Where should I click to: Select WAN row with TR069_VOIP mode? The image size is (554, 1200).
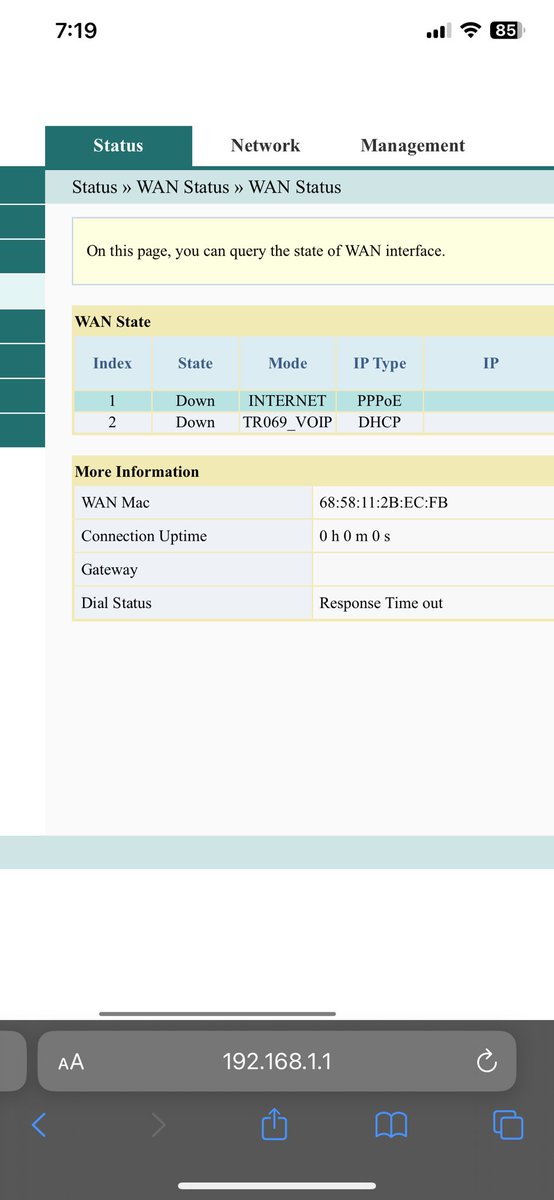313,422
